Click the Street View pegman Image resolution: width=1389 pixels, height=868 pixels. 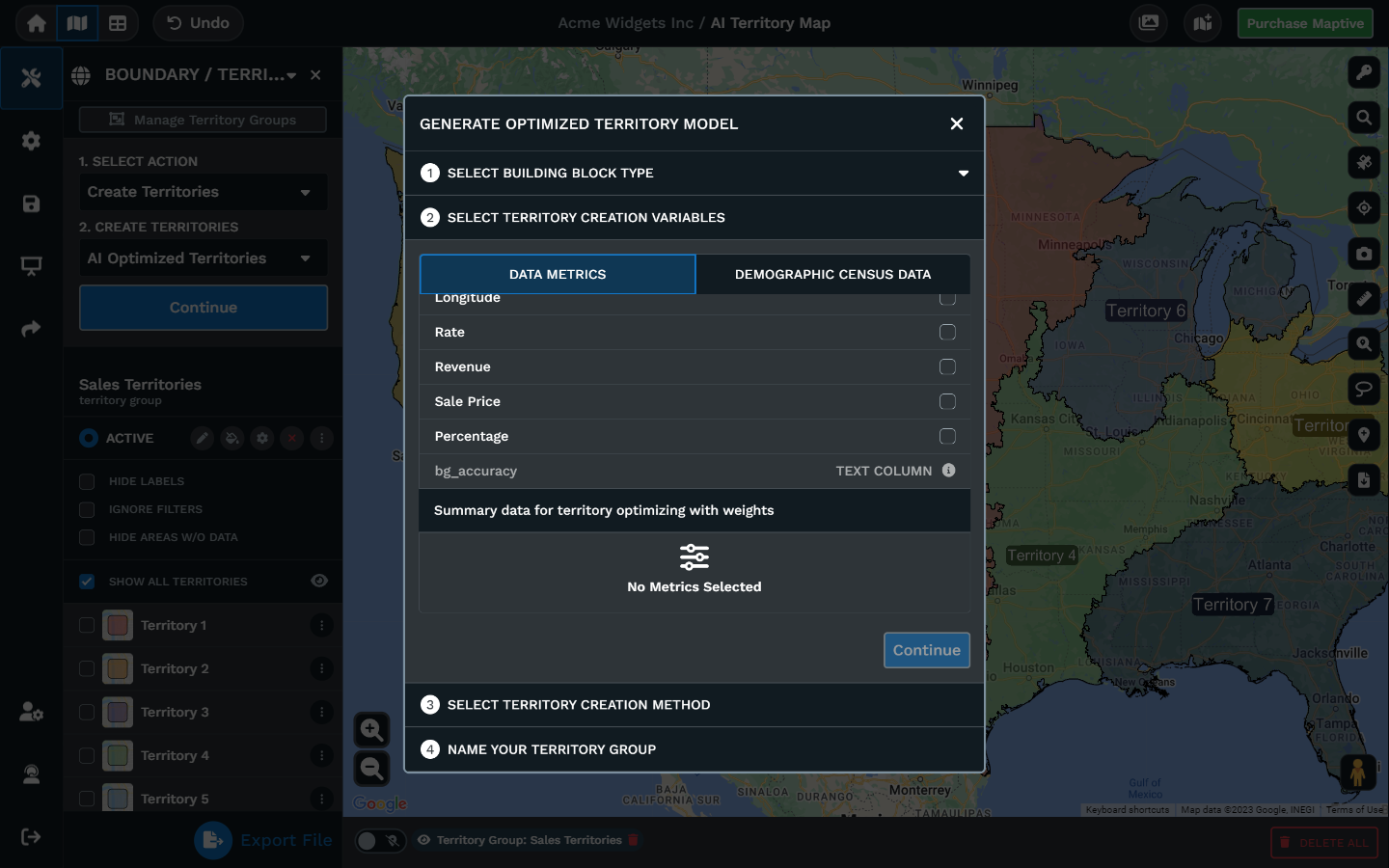pyautogui.click(x=1357, y=772)
